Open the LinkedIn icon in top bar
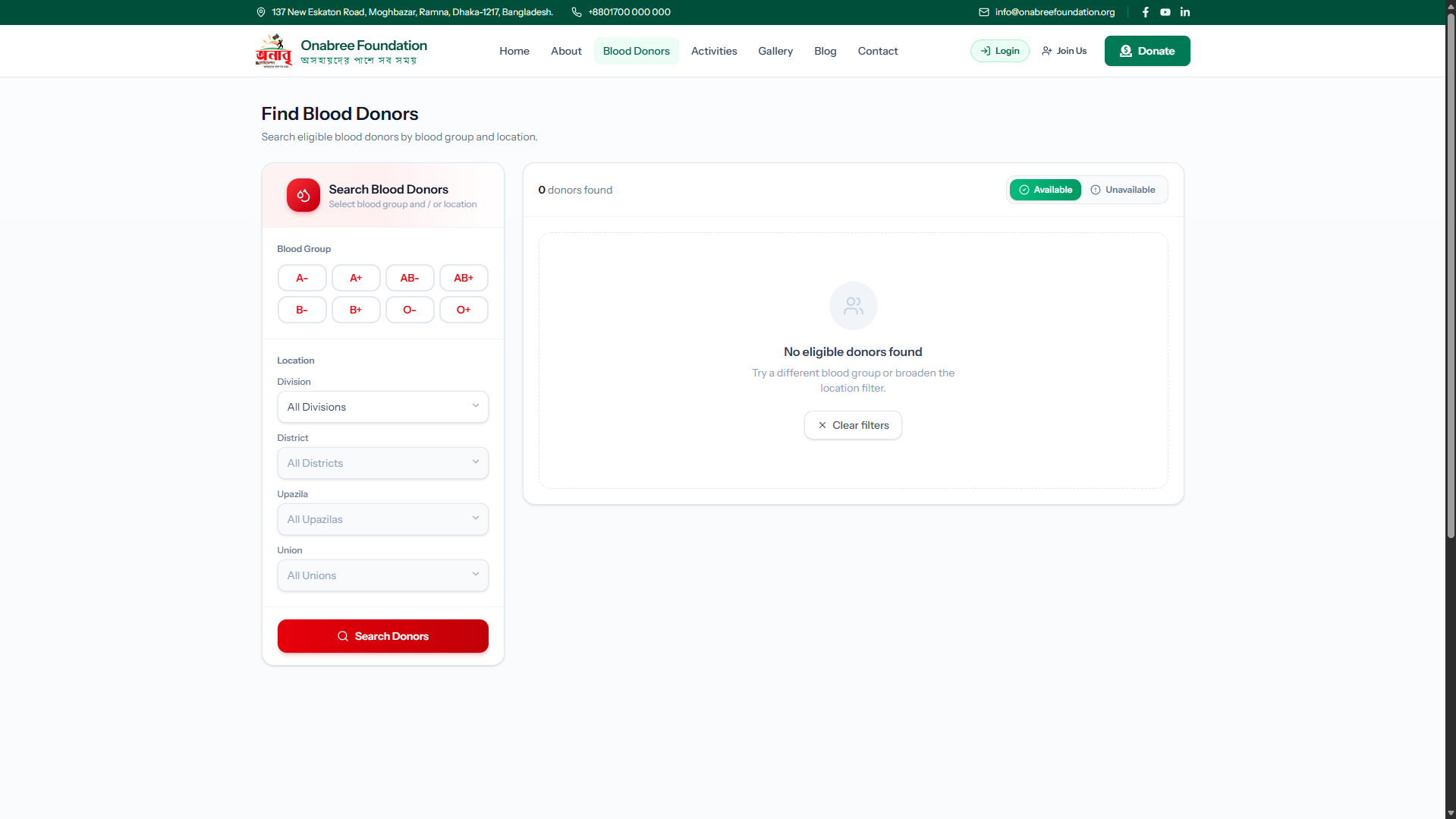 [x=1185, y=12]
